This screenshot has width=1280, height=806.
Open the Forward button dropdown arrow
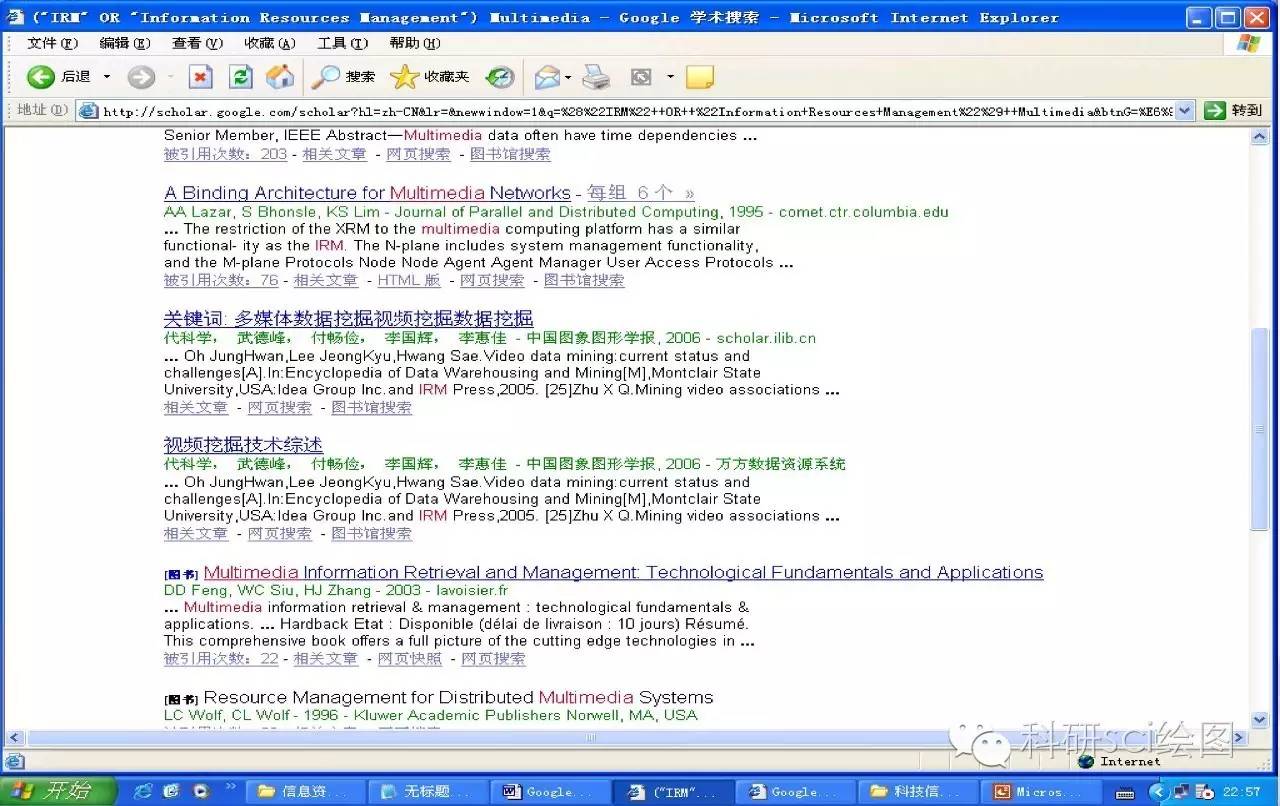(170, 77)
